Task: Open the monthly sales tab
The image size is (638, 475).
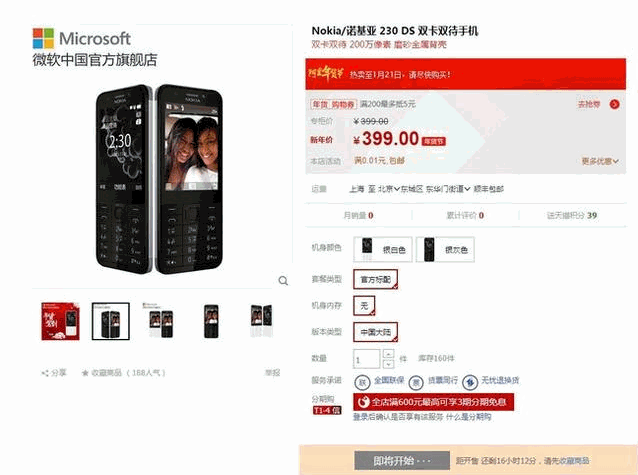Action: [358, 215]
